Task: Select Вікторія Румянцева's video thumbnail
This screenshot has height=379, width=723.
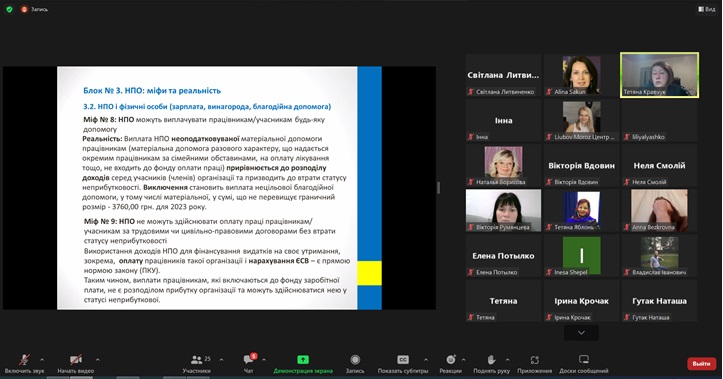Action: tap(503, 210)
